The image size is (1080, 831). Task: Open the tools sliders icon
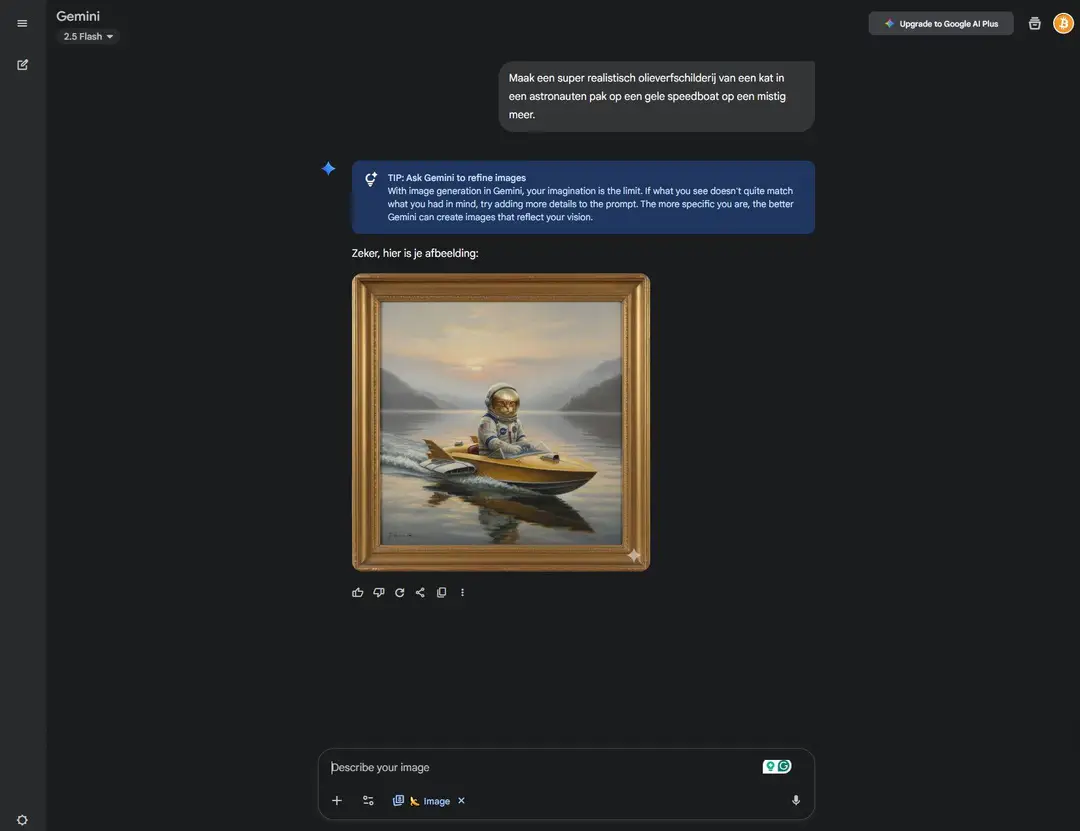[368, 801]
